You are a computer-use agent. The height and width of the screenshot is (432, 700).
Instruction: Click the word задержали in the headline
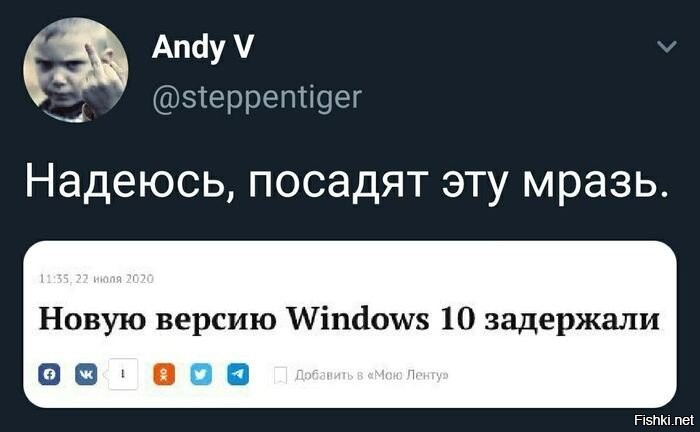[572, 321]
